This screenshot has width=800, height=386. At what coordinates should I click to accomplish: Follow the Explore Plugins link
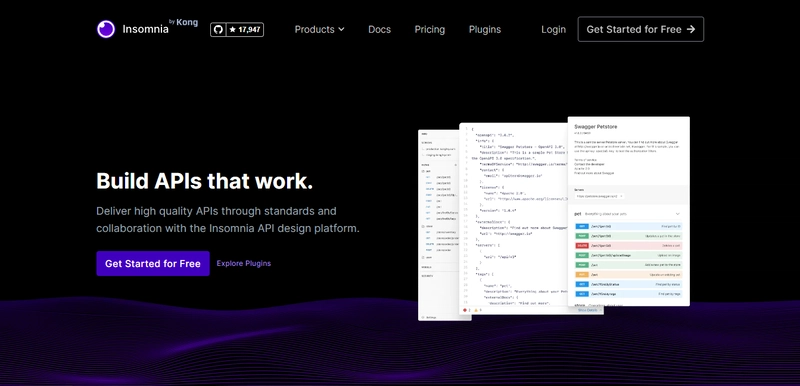tap(244, 264)
